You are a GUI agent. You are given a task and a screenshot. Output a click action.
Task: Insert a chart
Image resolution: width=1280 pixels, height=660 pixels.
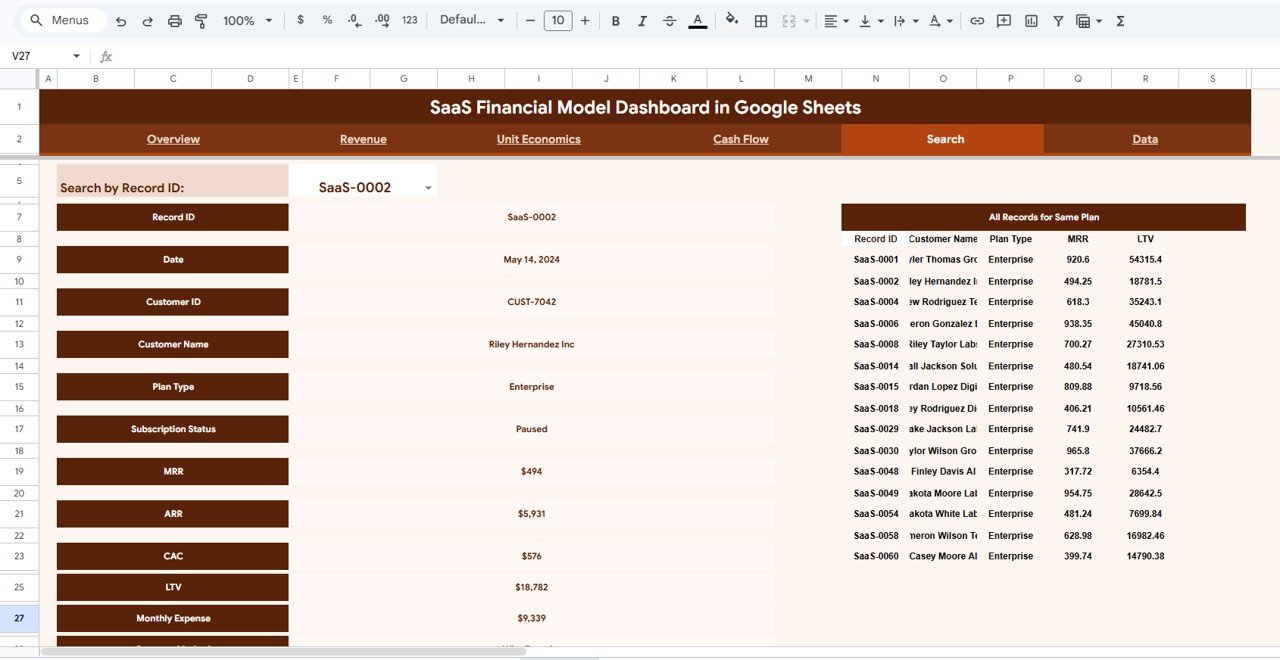(1030, 19)
